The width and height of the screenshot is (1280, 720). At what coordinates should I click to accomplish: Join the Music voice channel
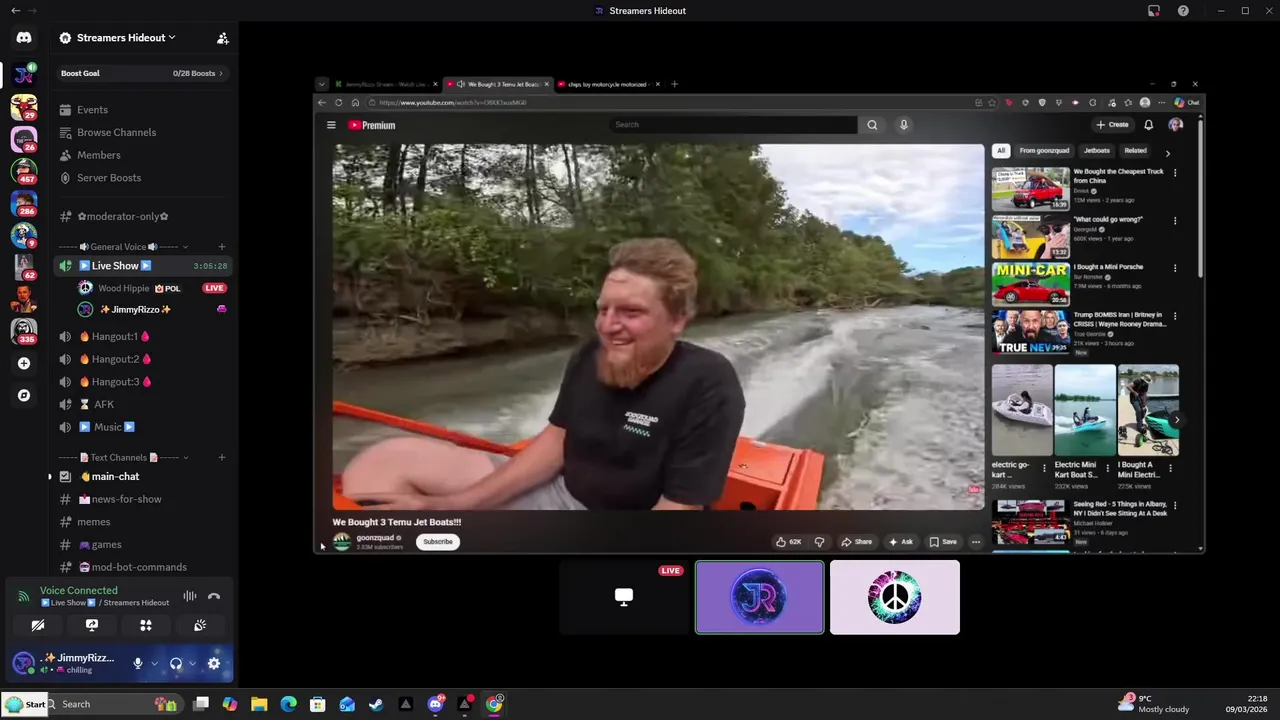(143, 427)
